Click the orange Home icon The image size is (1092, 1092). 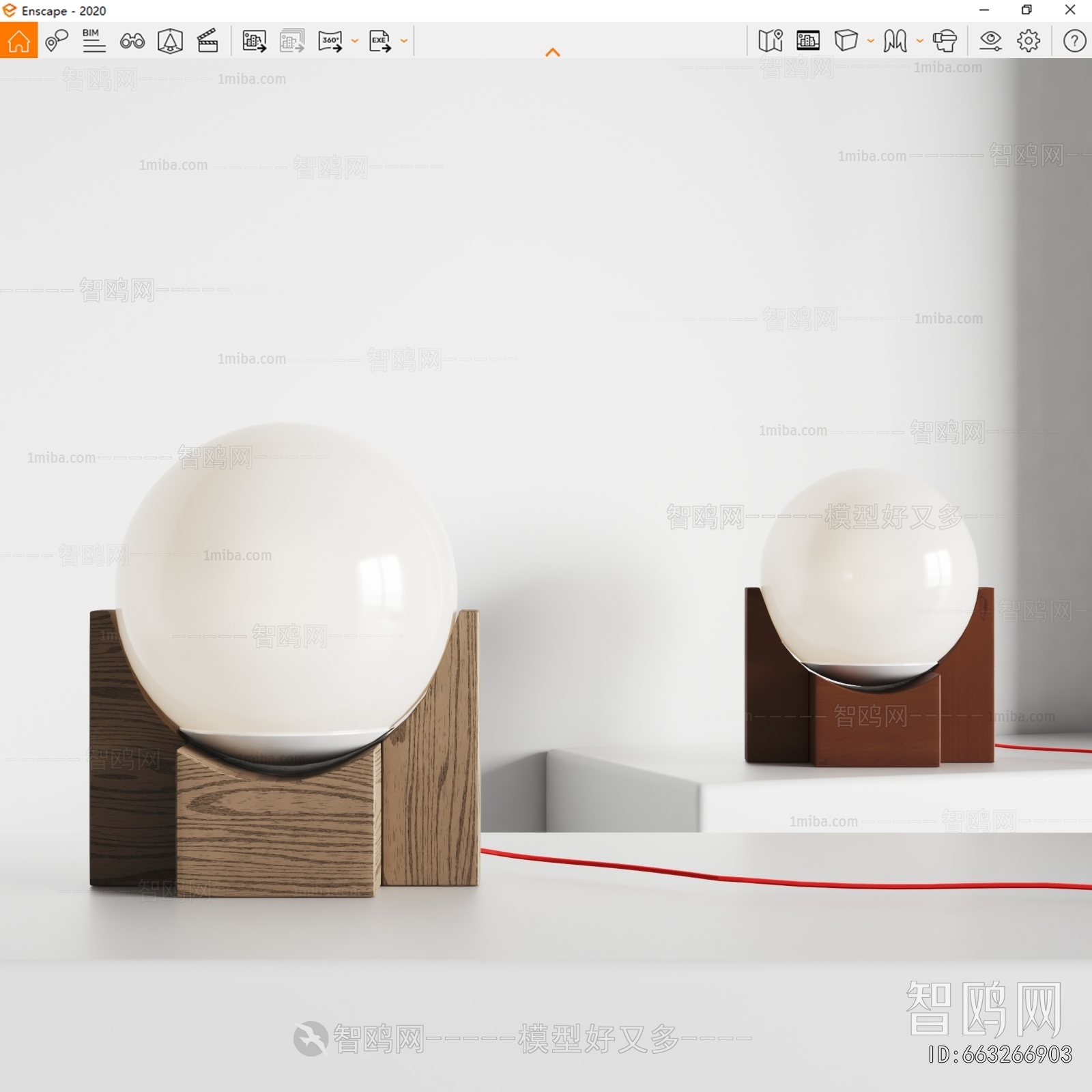18,41
